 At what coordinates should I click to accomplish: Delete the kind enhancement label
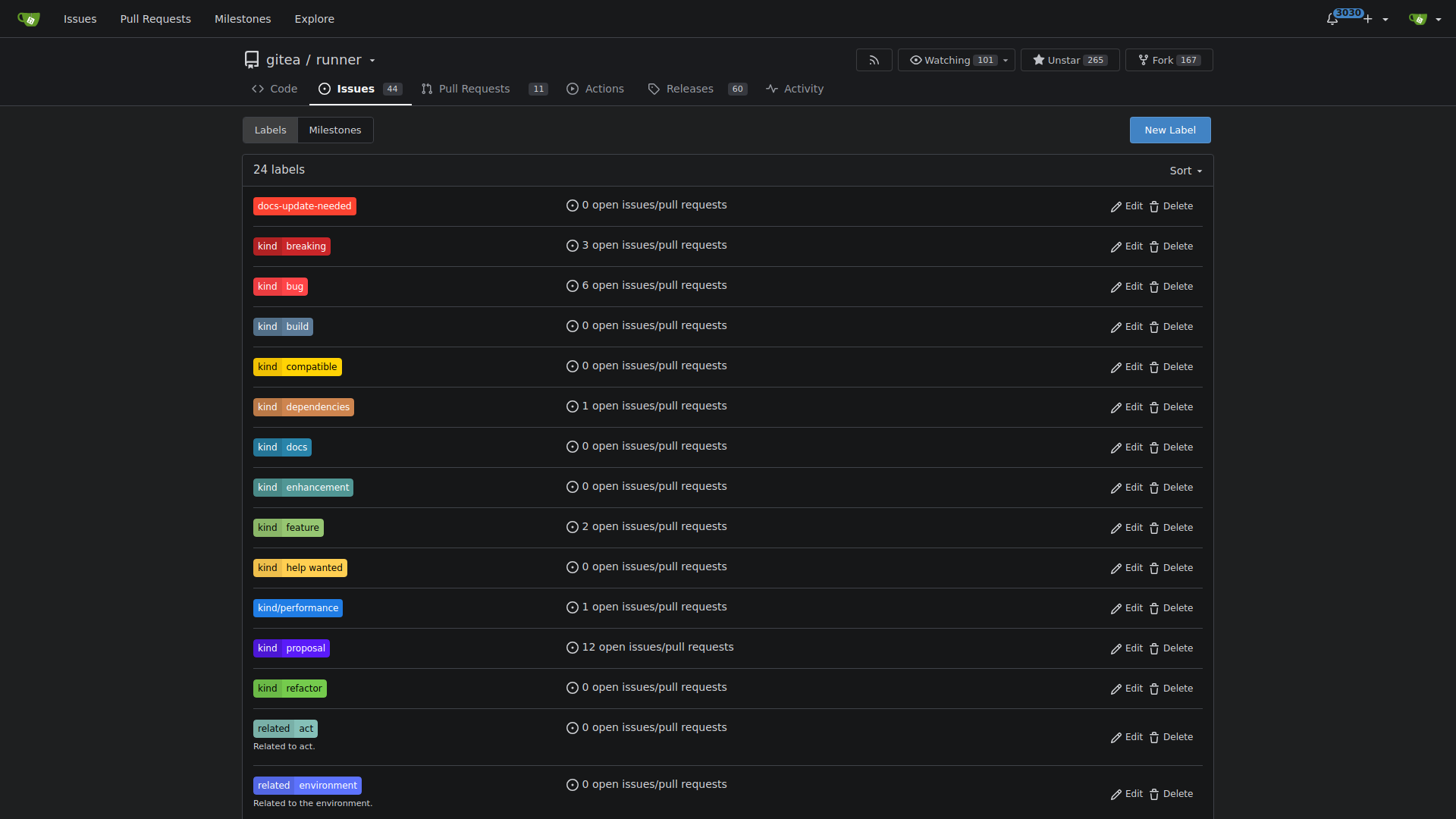pyautogui.click(x=1172, y=488)
